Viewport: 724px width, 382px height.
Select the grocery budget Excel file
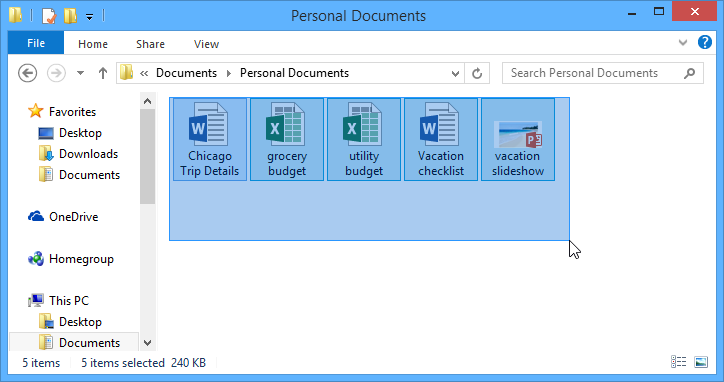287,139
